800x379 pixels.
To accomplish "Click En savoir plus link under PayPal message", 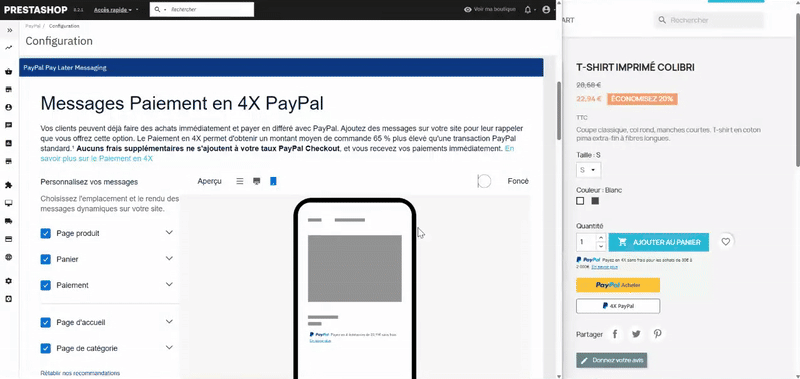I will [605, 267].
